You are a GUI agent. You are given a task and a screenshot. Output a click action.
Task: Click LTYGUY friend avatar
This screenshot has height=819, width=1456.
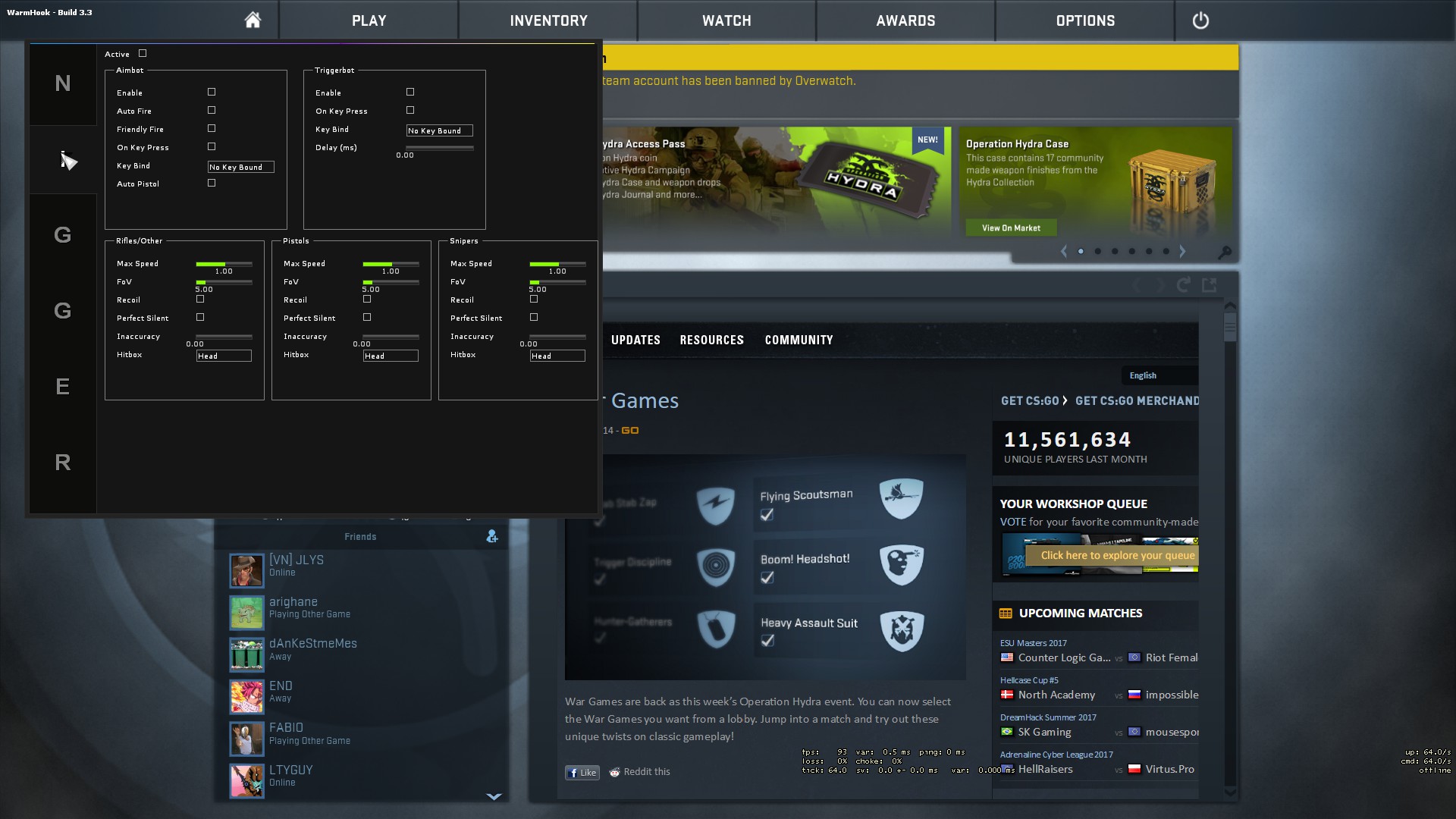[246, 781]
